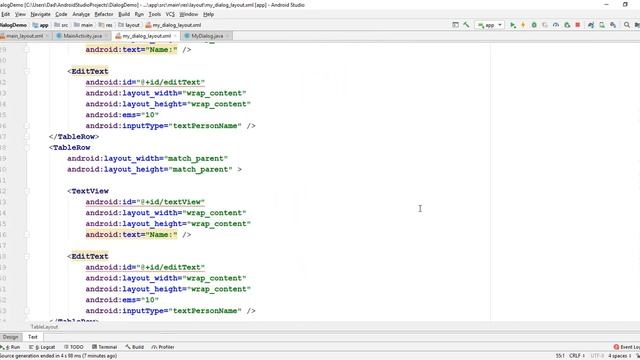
Task: Click Apply Changes lightning bolt icon
Action: [x=523, y=25]
